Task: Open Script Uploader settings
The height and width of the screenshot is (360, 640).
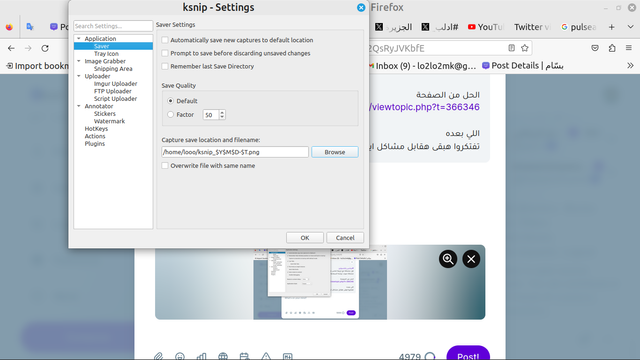Action: coord(116,99)
